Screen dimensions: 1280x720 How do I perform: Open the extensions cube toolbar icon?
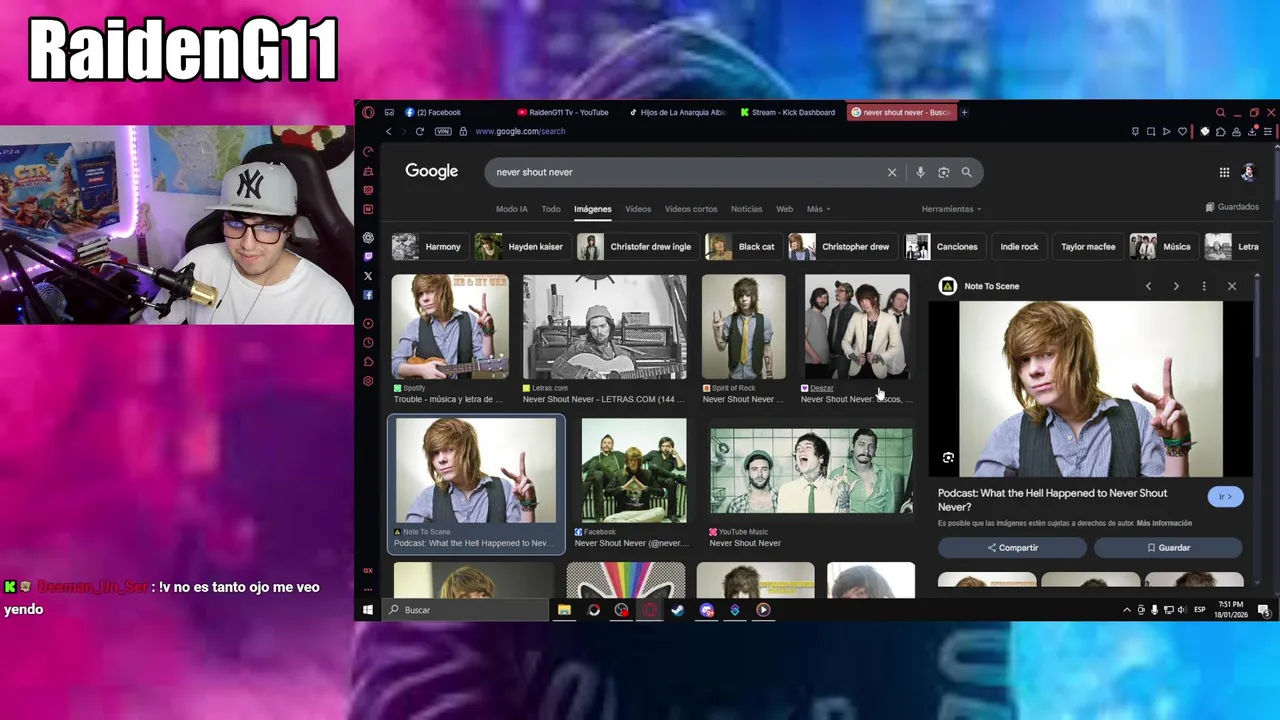tap(1221, 131)
